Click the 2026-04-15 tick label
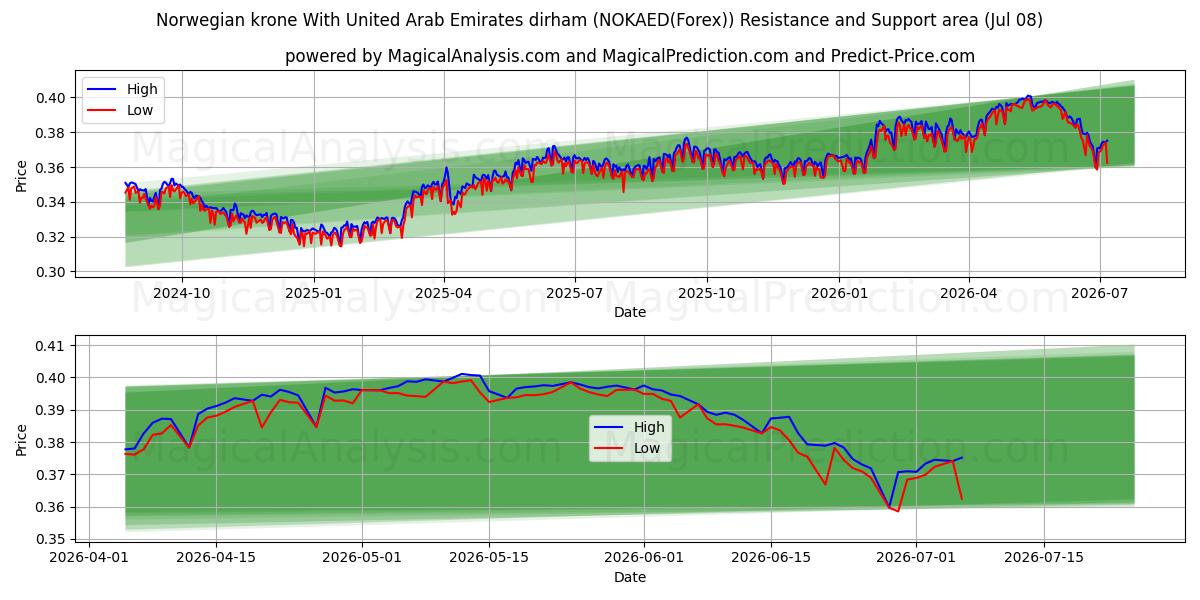The height and width of the screenshot is (600, 1200). [x=216, y=558]
